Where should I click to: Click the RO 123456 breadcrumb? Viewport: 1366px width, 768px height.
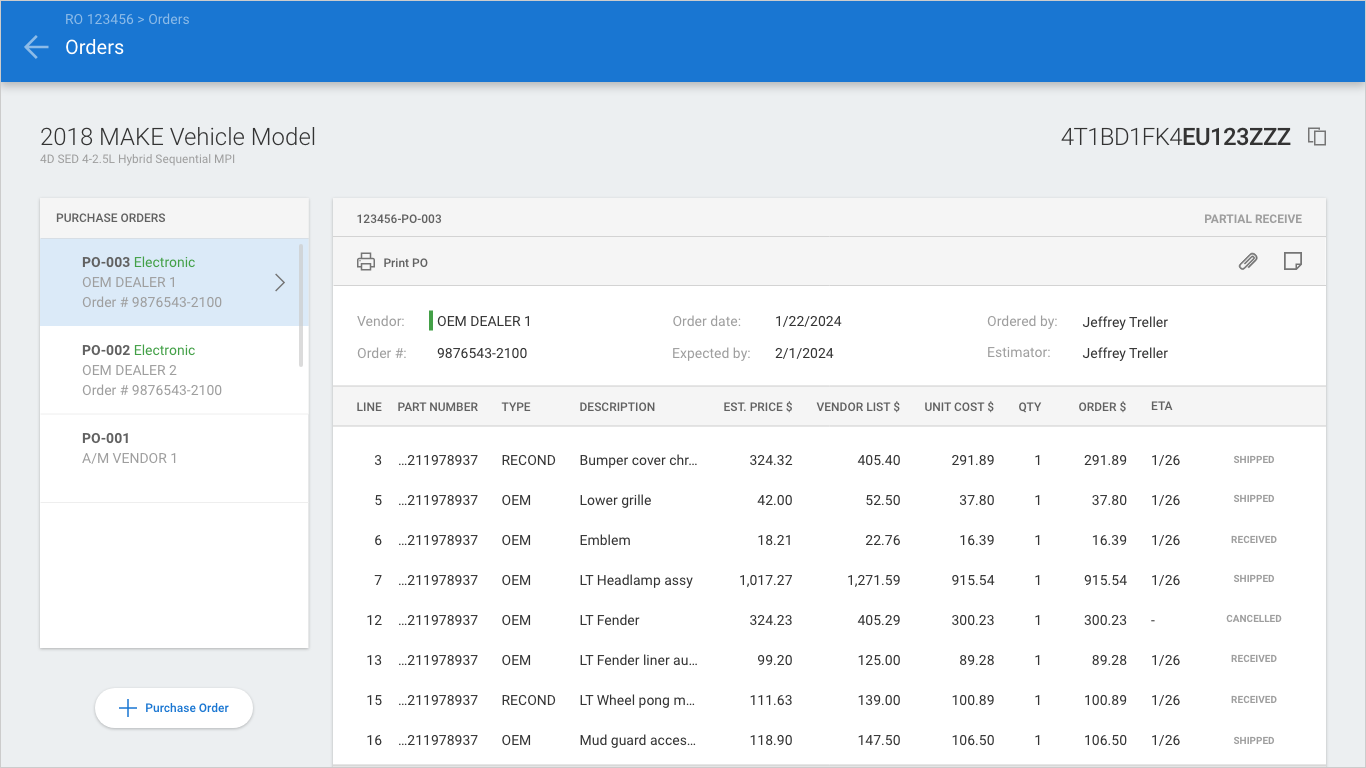99,19
